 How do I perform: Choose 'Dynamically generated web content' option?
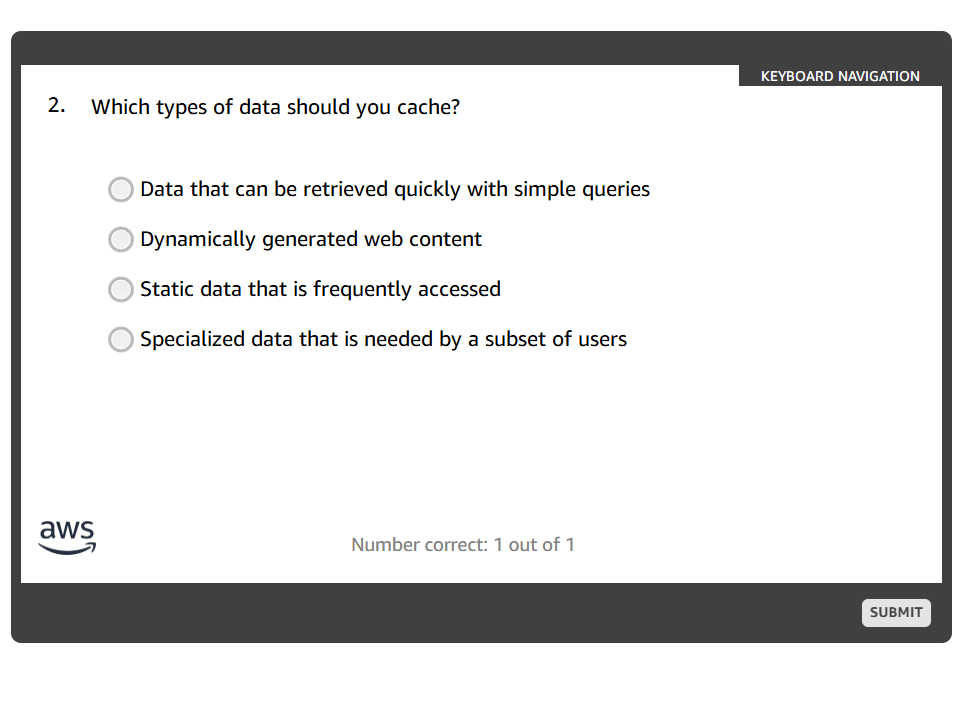click(120, 239)
